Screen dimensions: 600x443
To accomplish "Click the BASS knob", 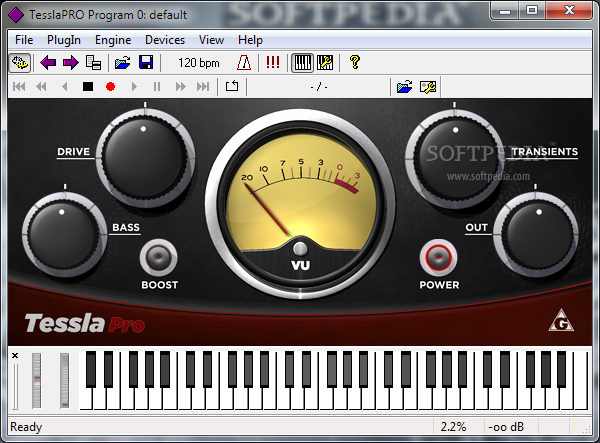I will (x=63, y=234).
